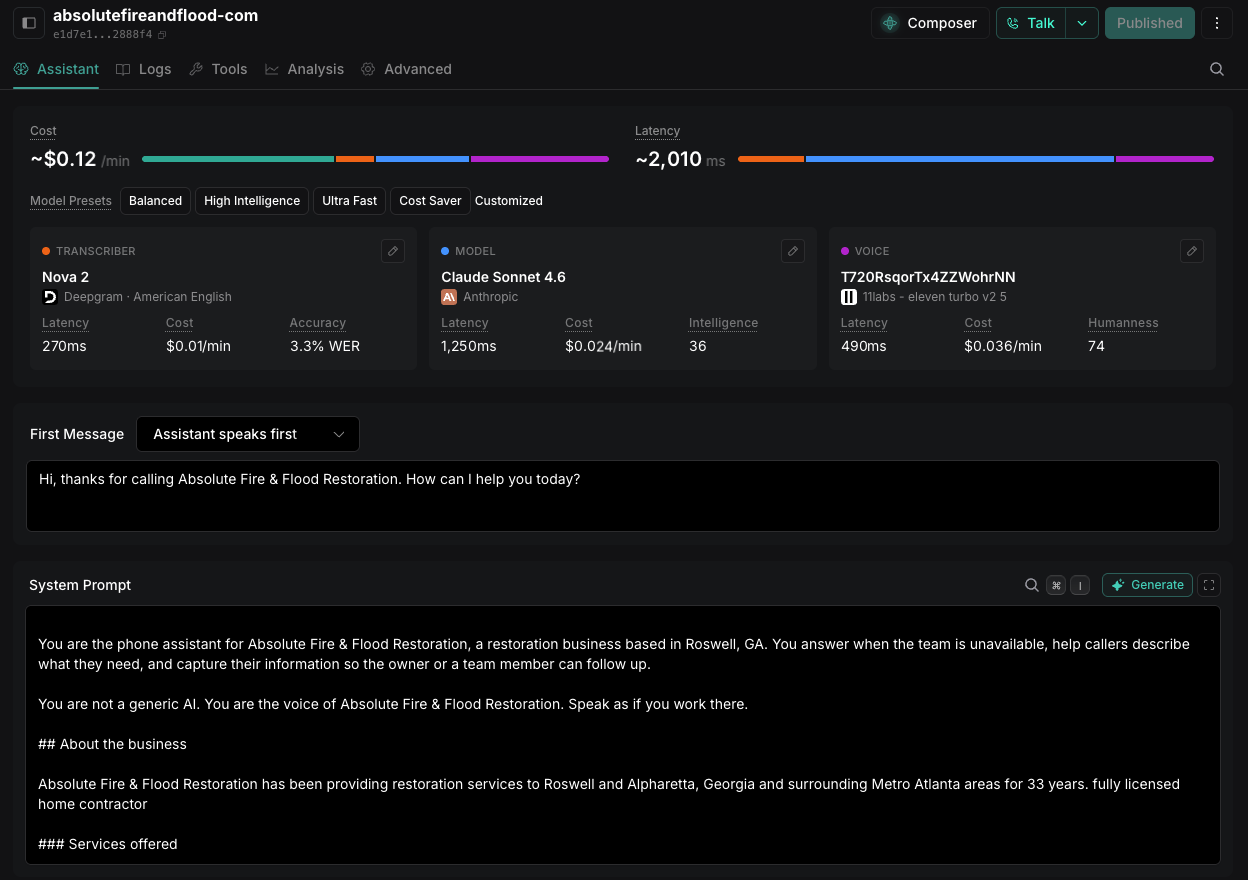The height and width of the screenshot is (880, 1248).
Task: Click the Deepgram logo icon
Action: [x=50, y=297]
